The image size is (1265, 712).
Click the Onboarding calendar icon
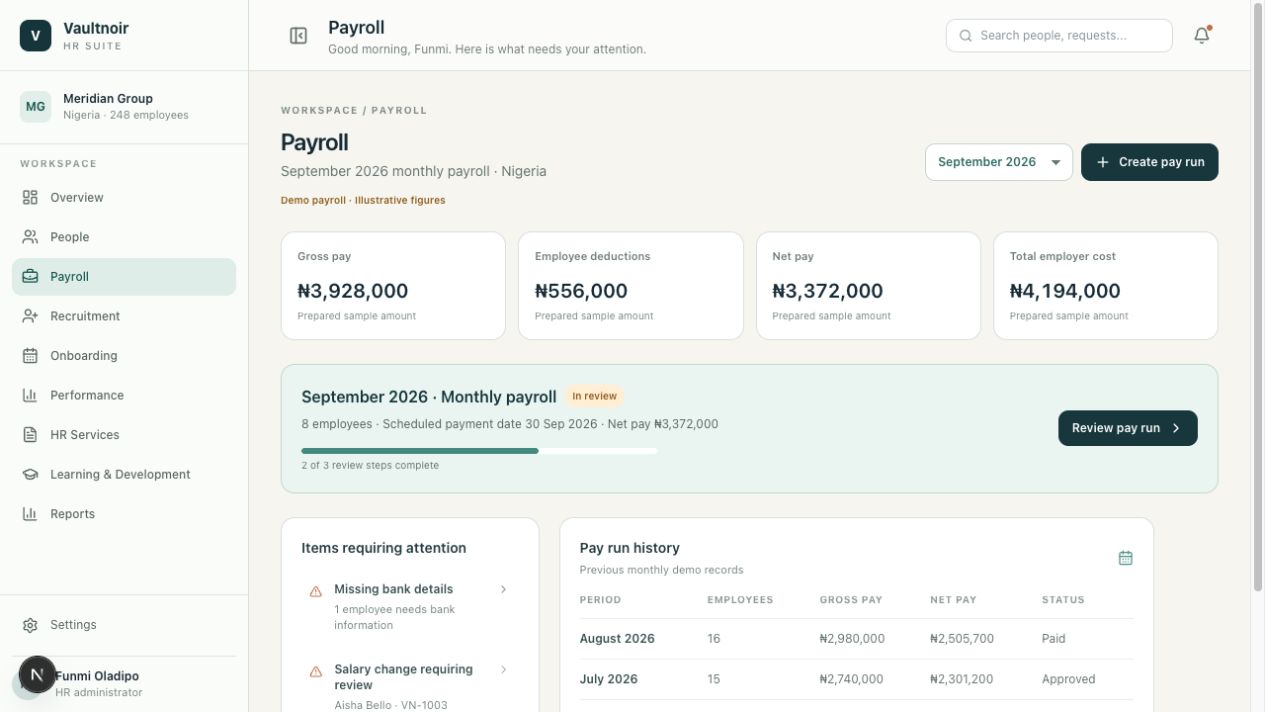point(30,356)
